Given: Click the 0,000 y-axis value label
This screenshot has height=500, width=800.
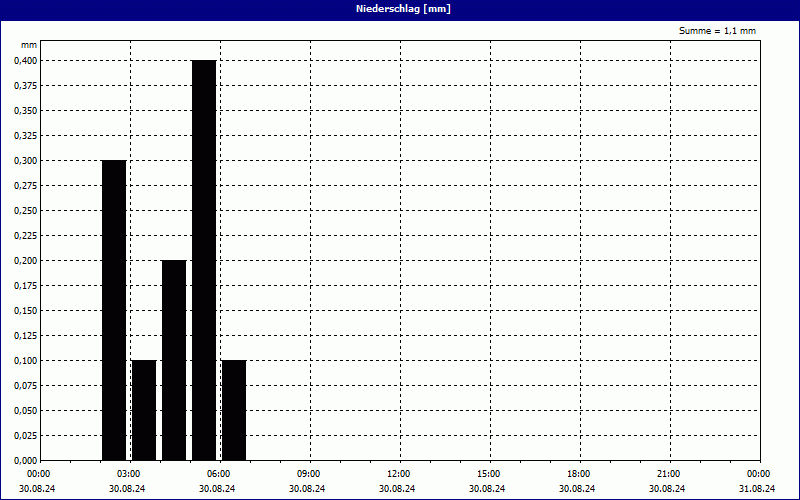Looking at the screenshot, I should tap(25, 460).
